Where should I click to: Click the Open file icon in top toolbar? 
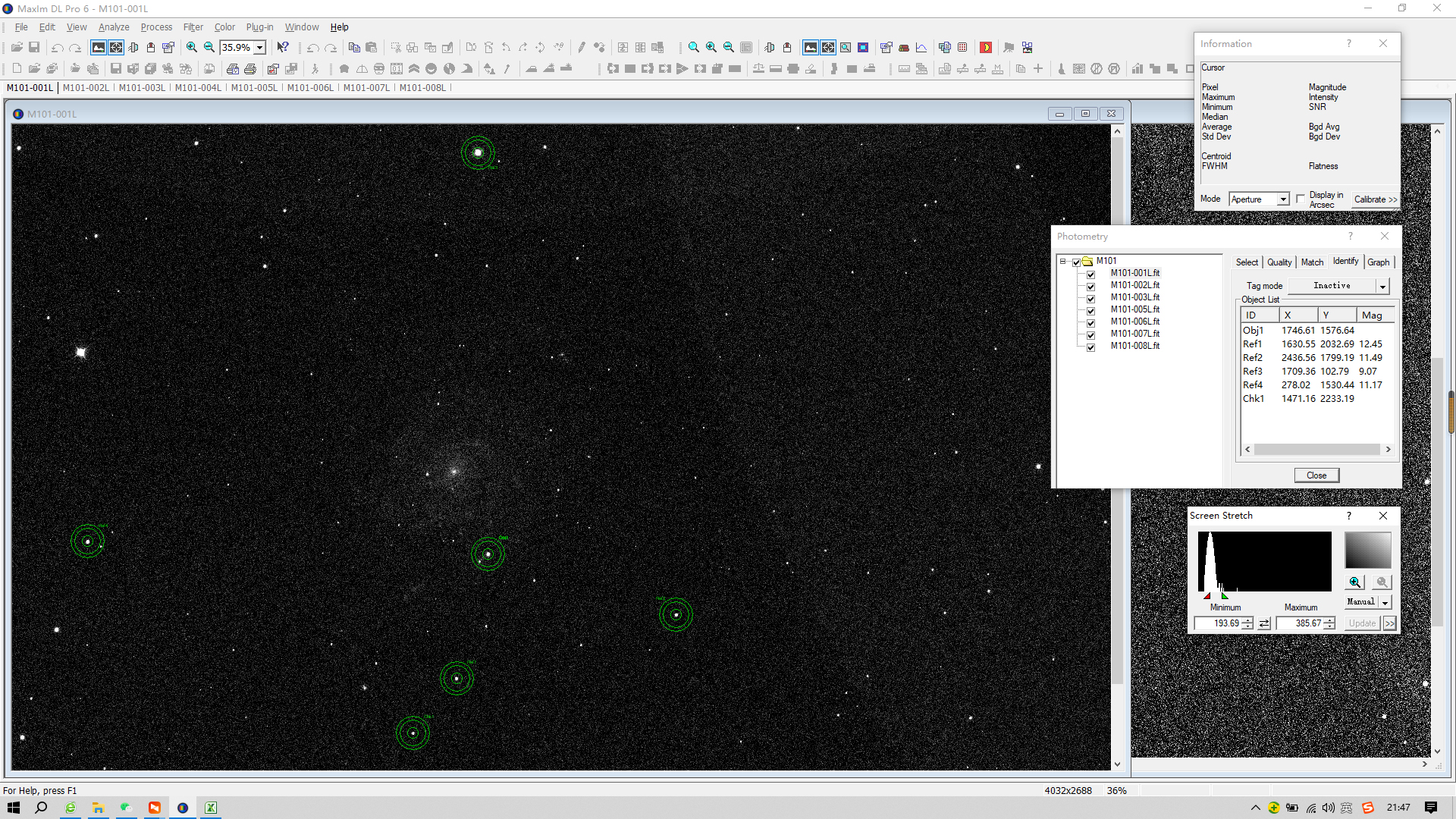(x=17, y=47)
